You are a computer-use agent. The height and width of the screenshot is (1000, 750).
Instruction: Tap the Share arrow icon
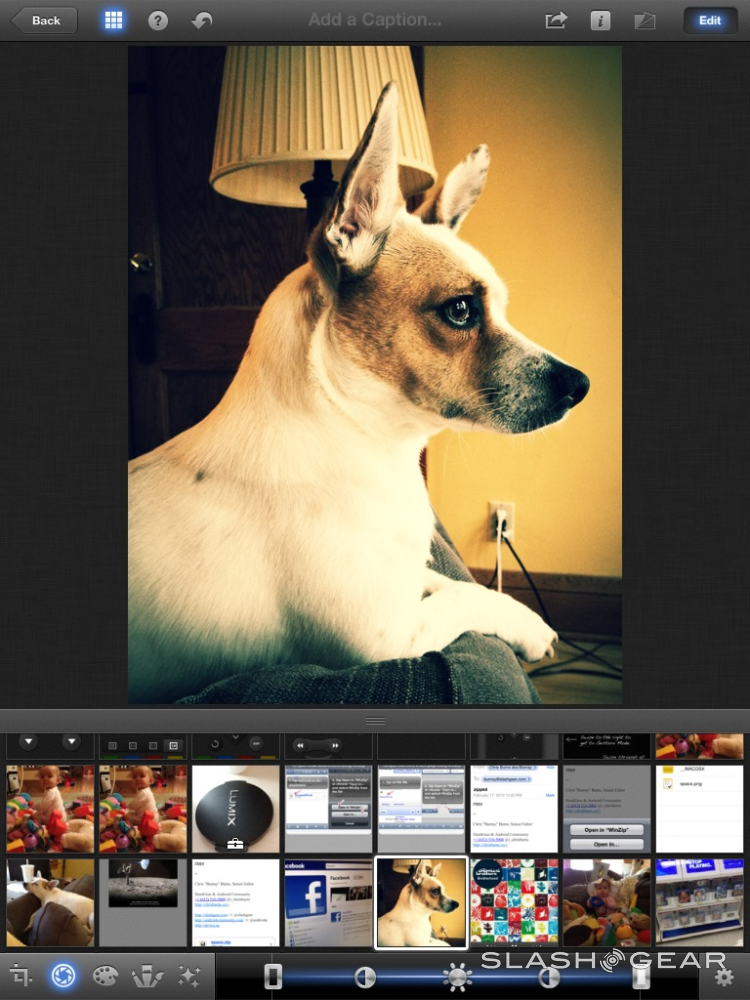556,21
